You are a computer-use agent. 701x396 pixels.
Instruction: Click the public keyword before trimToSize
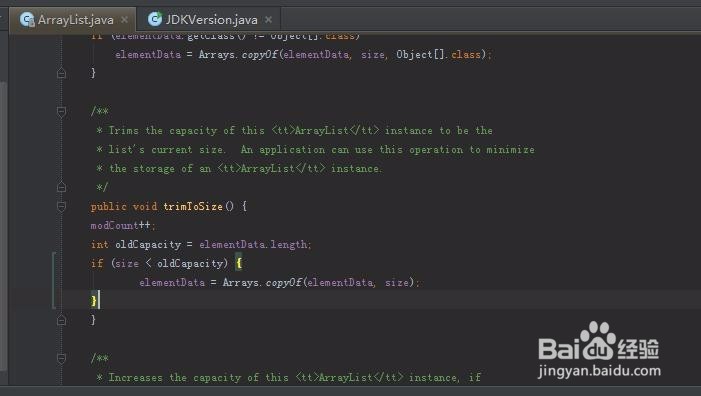[x=109, y=206]
